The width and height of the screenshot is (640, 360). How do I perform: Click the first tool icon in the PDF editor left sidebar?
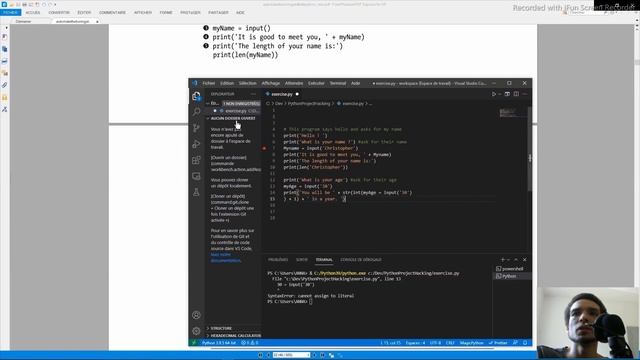tap(4, 37)
